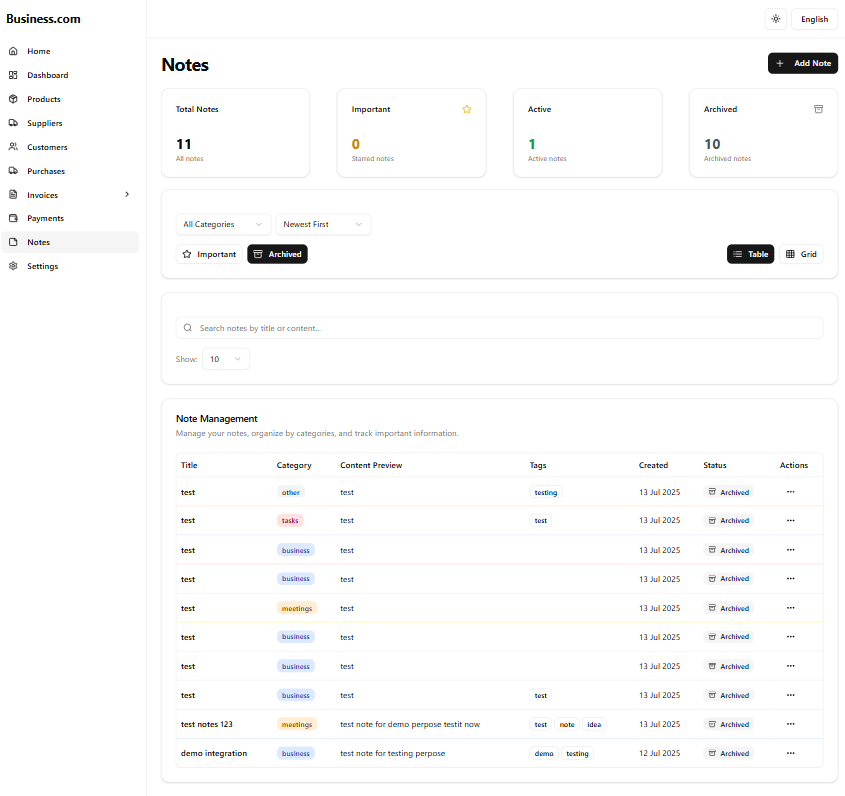This screenshot has height=796, width=845.
Task: Open Suppliers page
Action: click(70, 123)
